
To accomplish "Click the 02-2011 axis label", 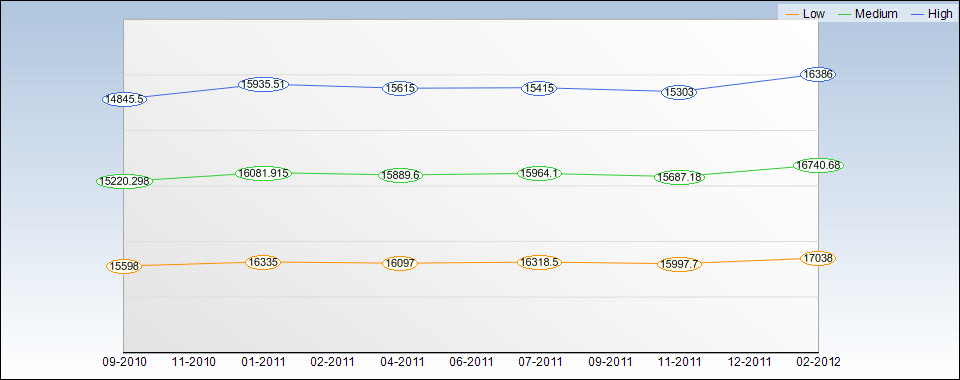I will (x=332, y=362).
